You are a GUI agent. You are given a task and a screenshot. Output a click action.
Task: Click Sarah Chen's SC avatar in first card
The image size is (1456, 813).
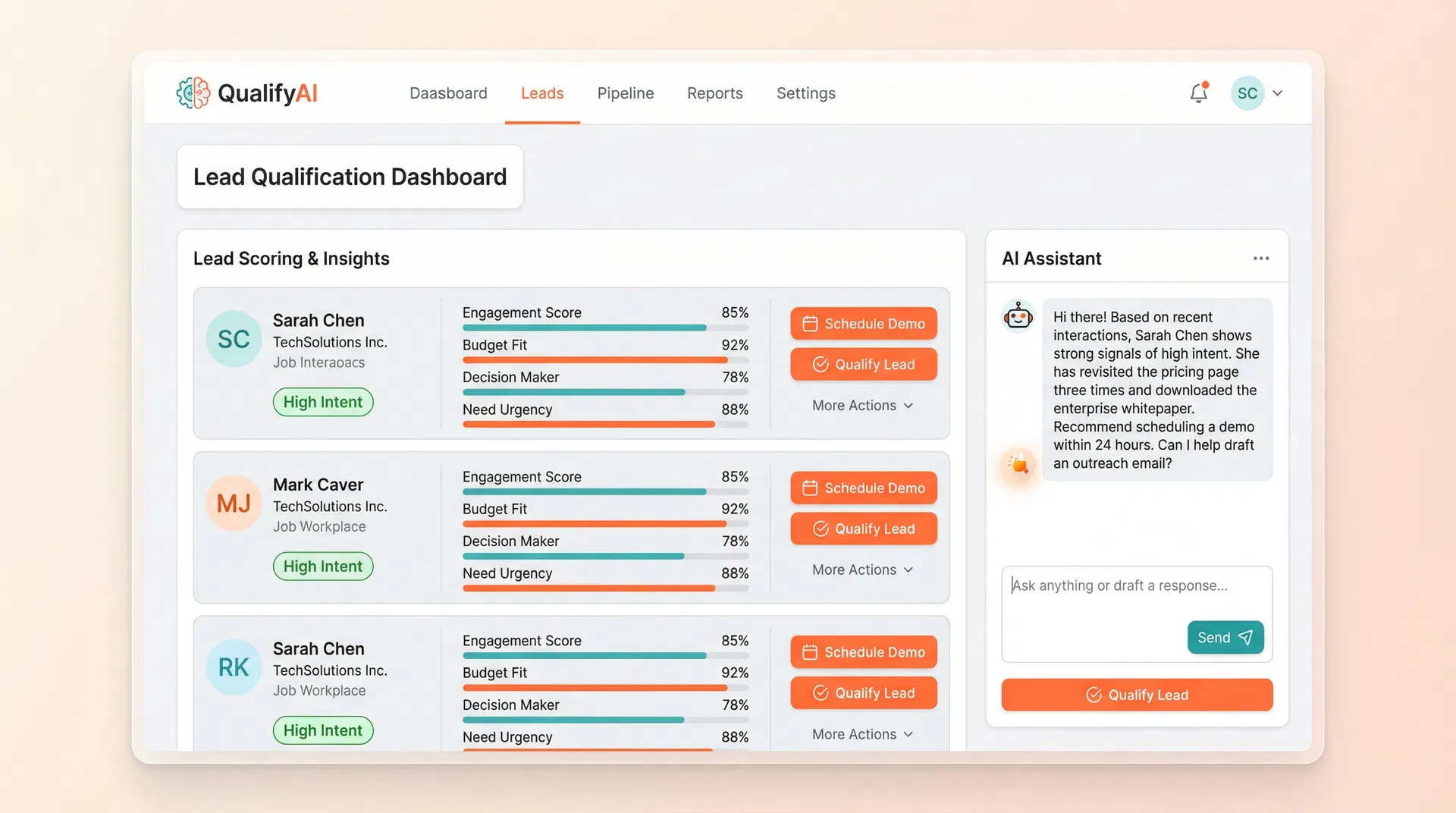tap(234, 339)
